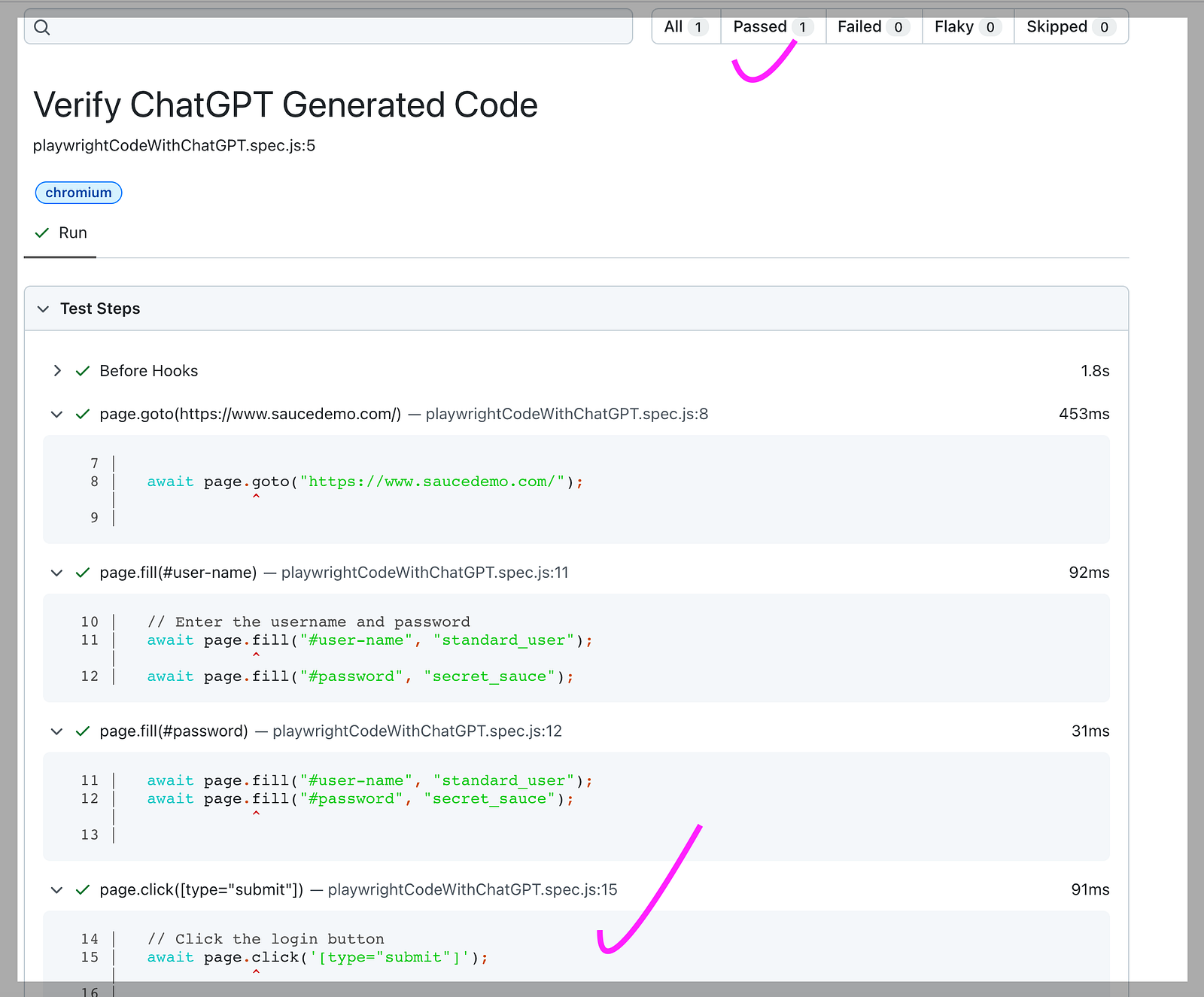Click the 'Verify ChatGPT Generated Code' title
Image resolution: width=1204 pixels, height=997 pixels.
click(x=285, y=105)
